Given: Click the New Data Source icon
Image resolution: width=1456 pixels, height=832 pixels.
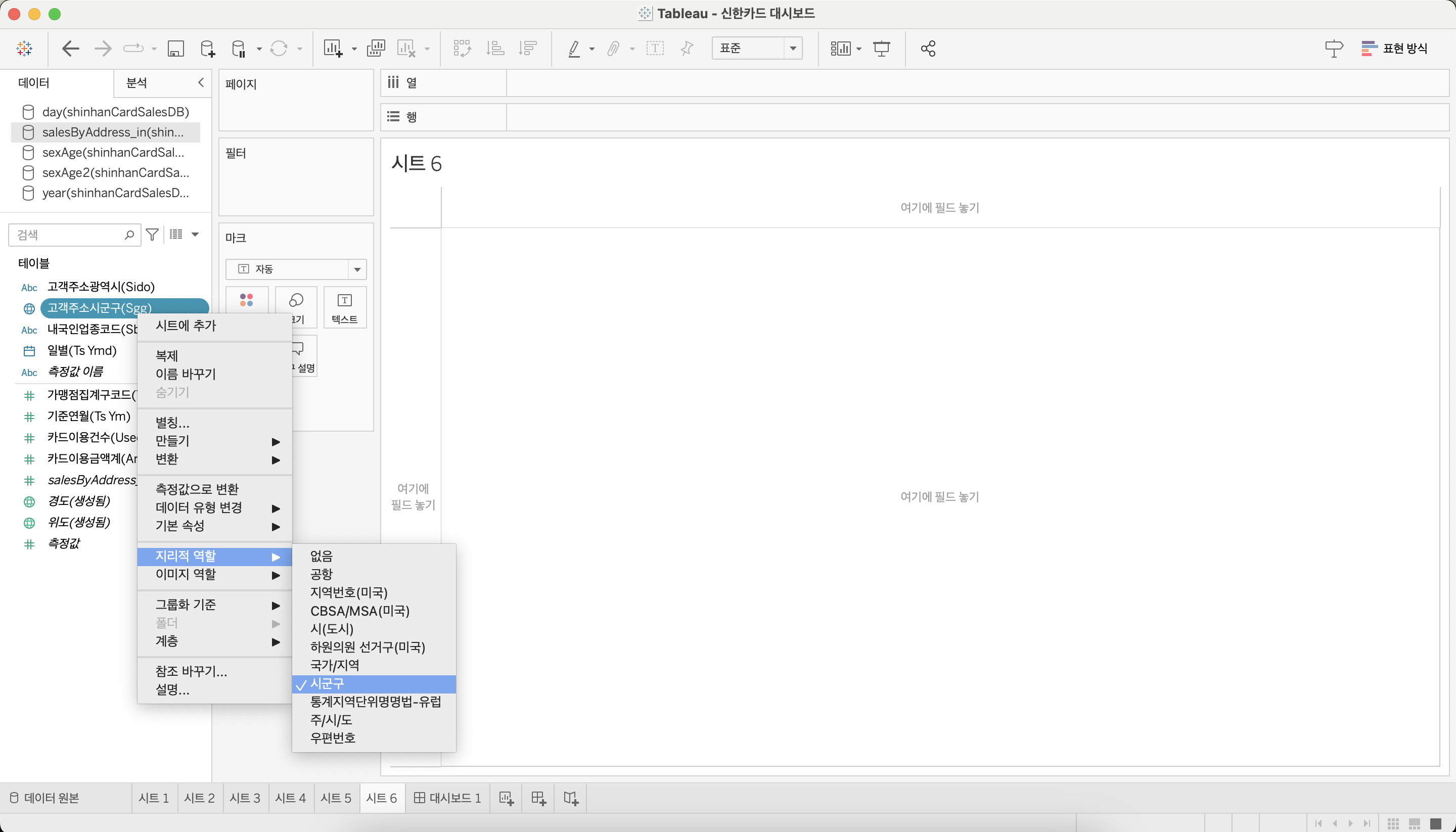Looking at the screenshot, I should pos(207,49).
